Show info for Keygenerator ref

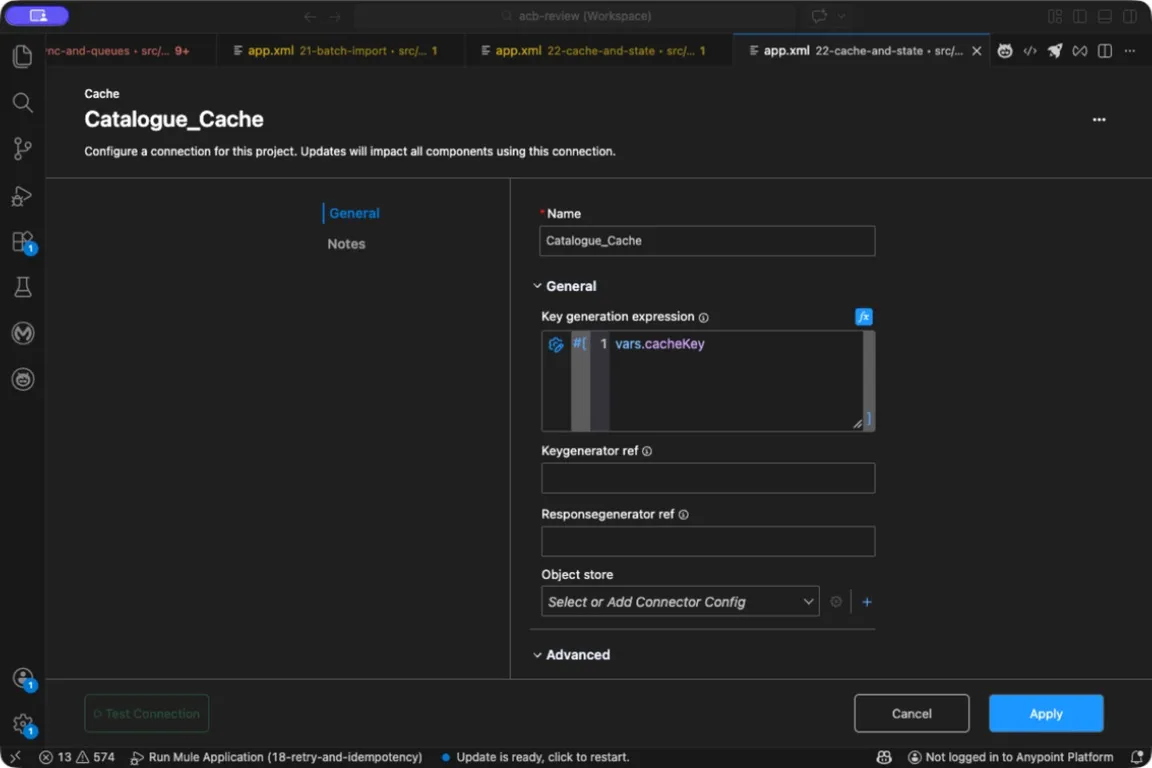click(x=647, y=451)
